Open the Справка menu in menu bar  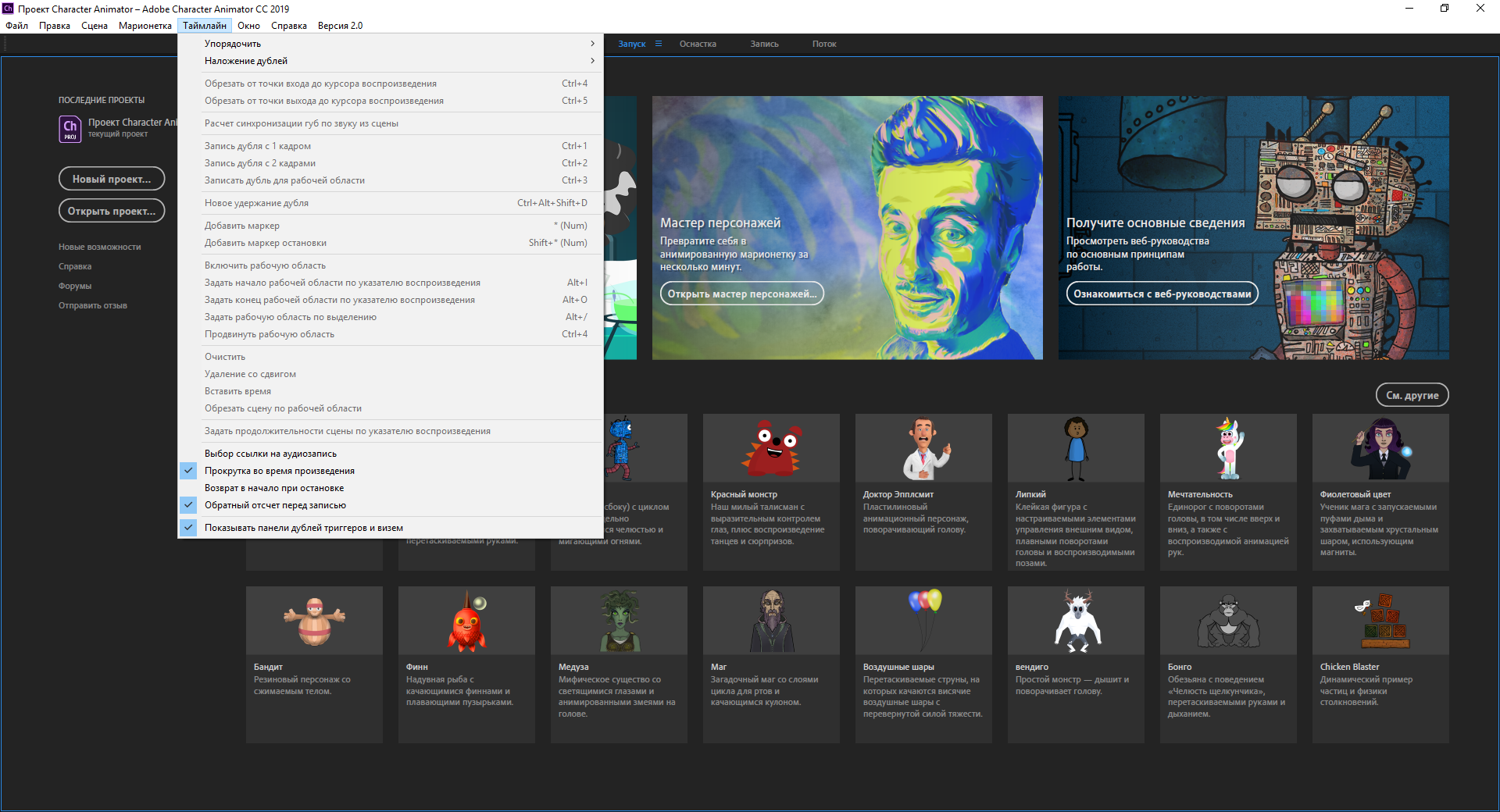289,26
